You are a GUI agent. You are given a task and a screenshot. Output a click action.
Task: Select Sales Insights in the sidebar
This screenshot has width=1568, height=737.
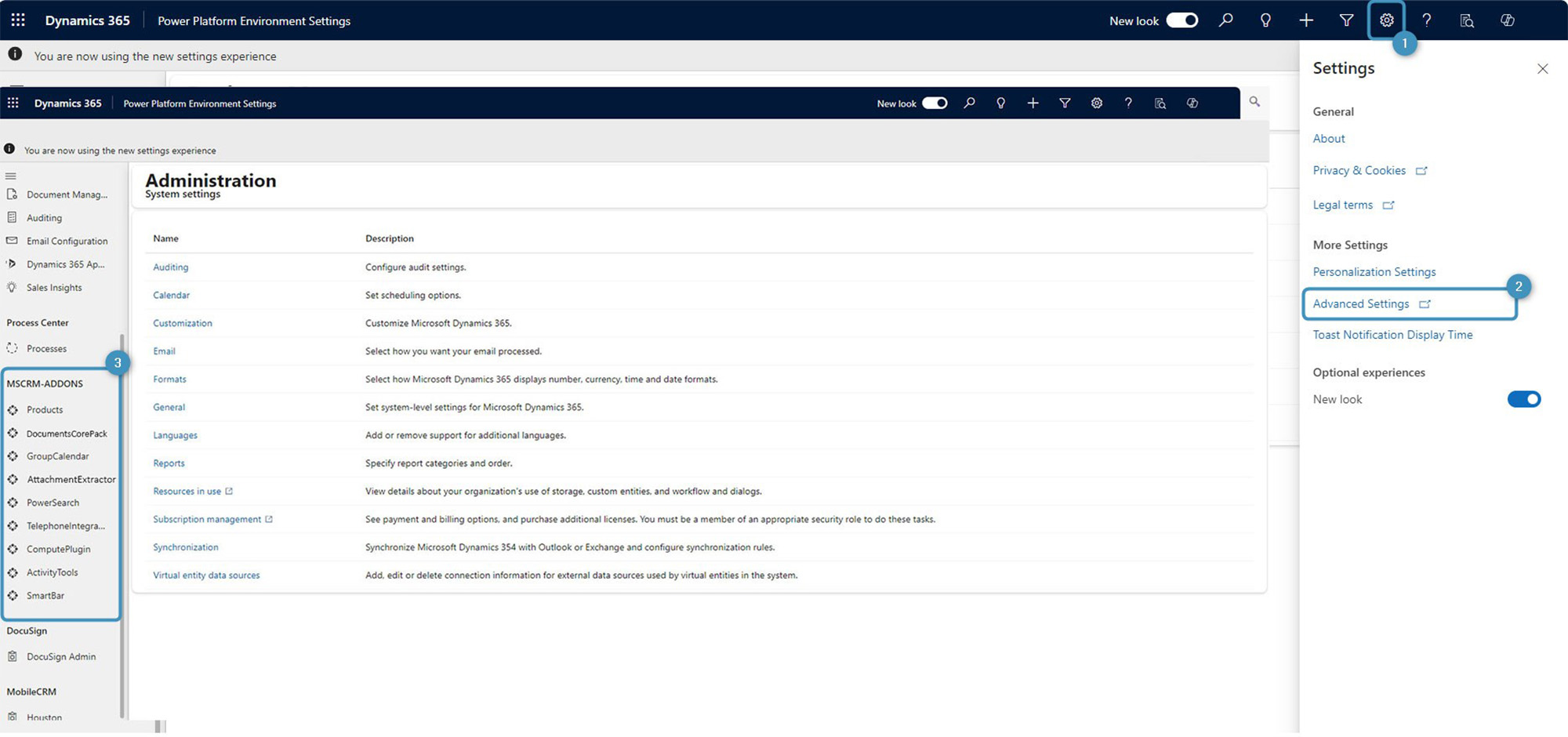pyautogui.click(x=55, y=287)
